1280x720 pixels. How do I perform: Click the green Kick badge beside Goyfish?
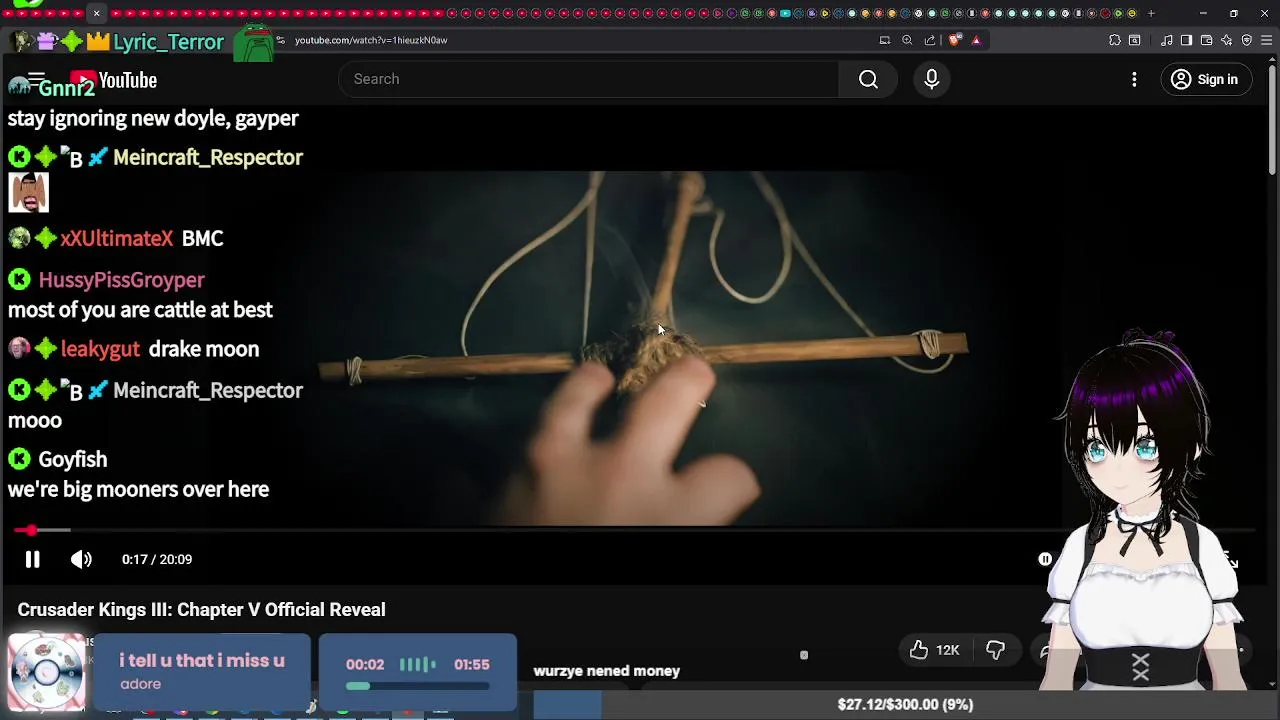coord(19,459)
